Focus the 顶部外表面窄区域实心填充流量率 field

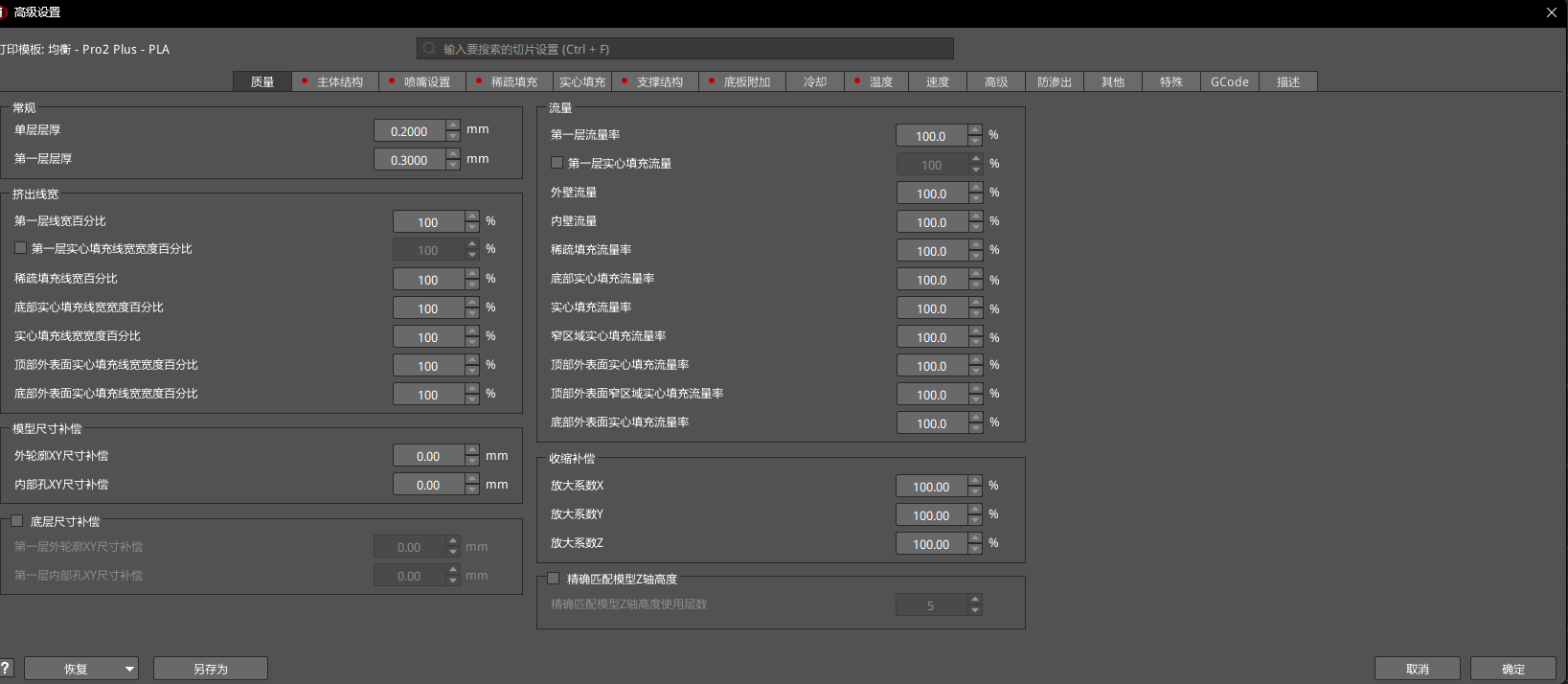coord(932,395)
